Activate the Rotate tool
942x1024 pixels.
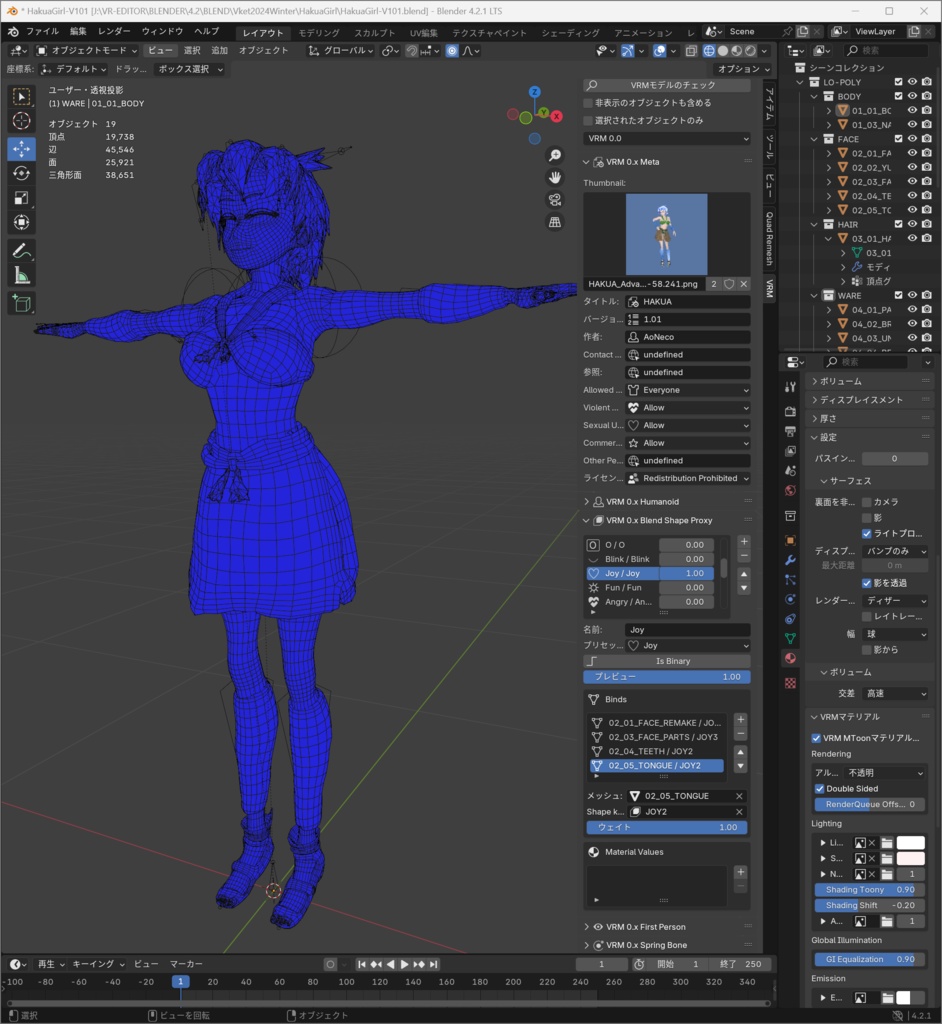[x=21, y=171]
